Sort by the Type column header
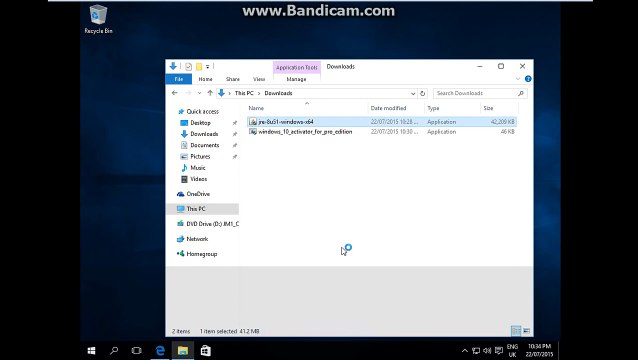Screen dimensions: 638x360 pyautogui.click(x=433, y=108)
